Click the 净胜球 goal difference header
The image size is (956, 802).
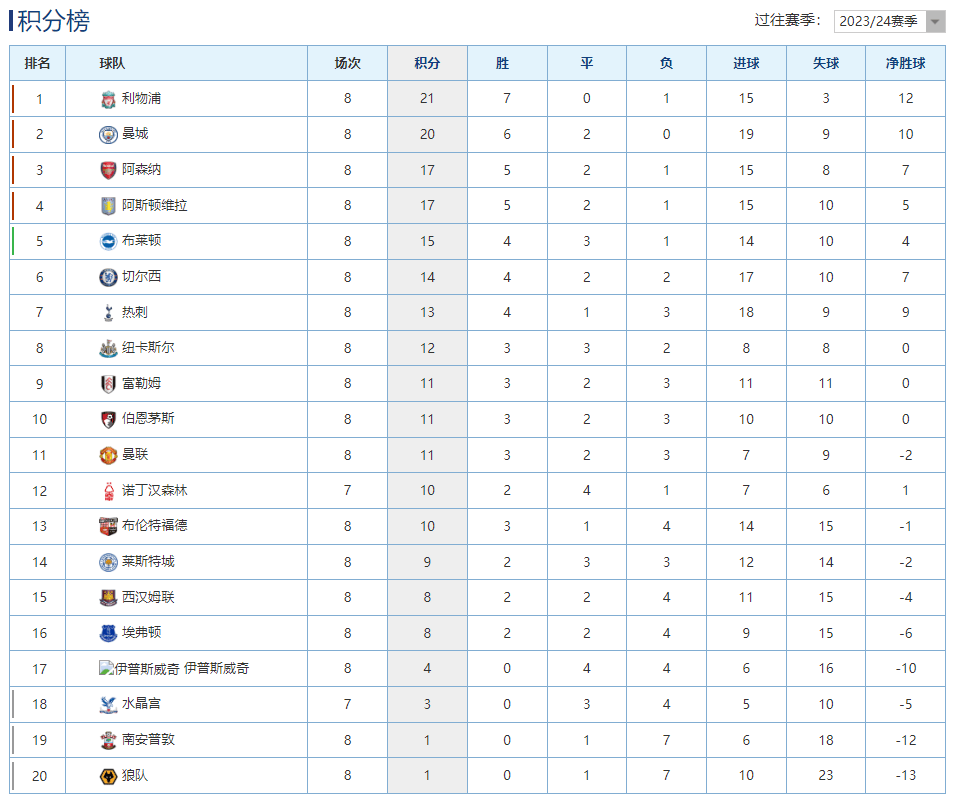[x=905, y=63]
